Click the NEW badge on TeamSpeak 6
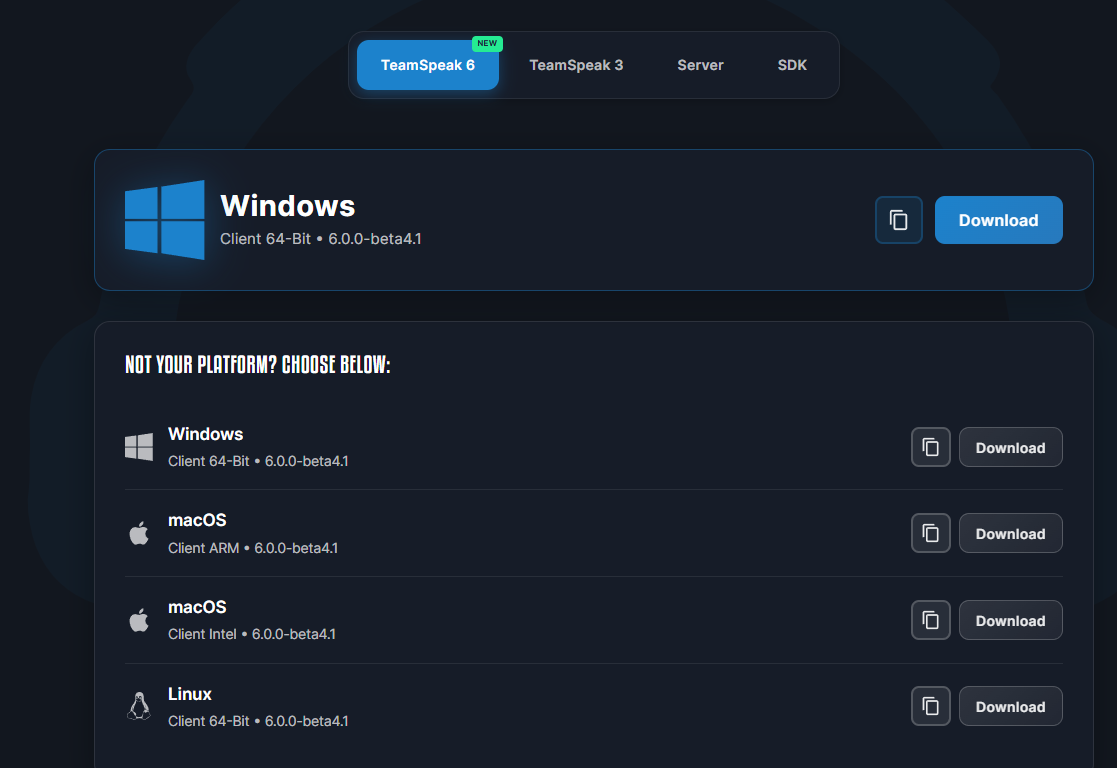The height and width of the screenshot is (768, 1117). 487,43
